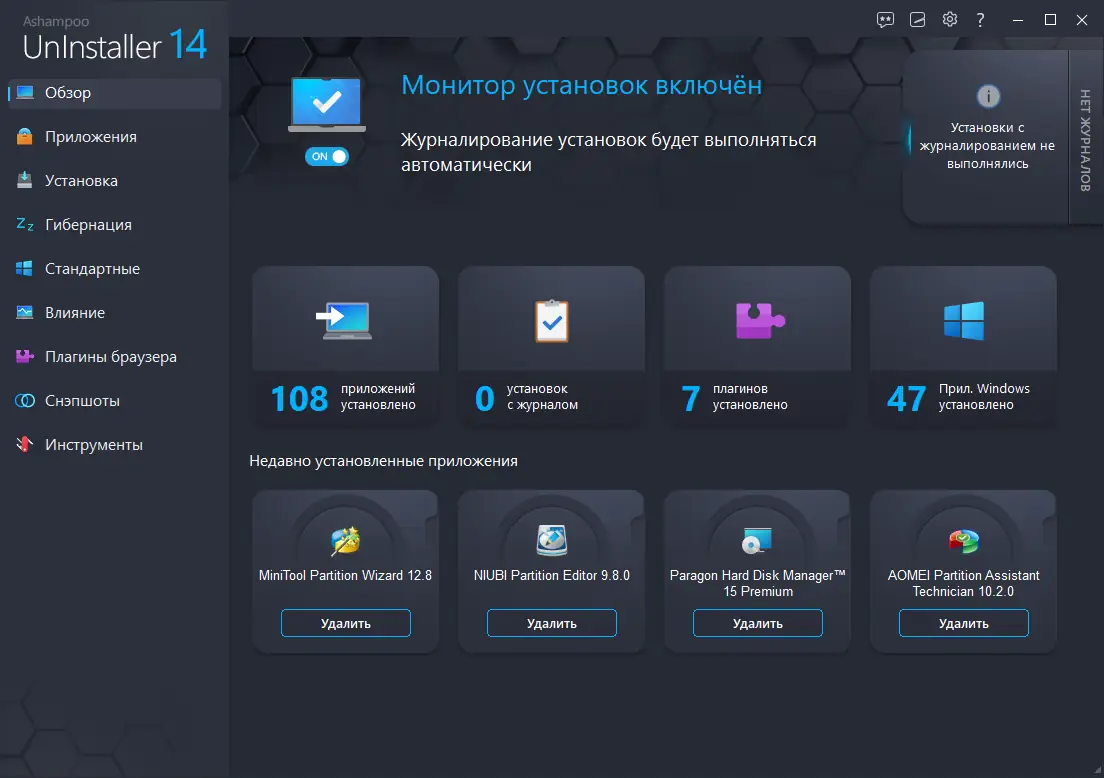Click the monitor checkmark icon

(327, 104)
